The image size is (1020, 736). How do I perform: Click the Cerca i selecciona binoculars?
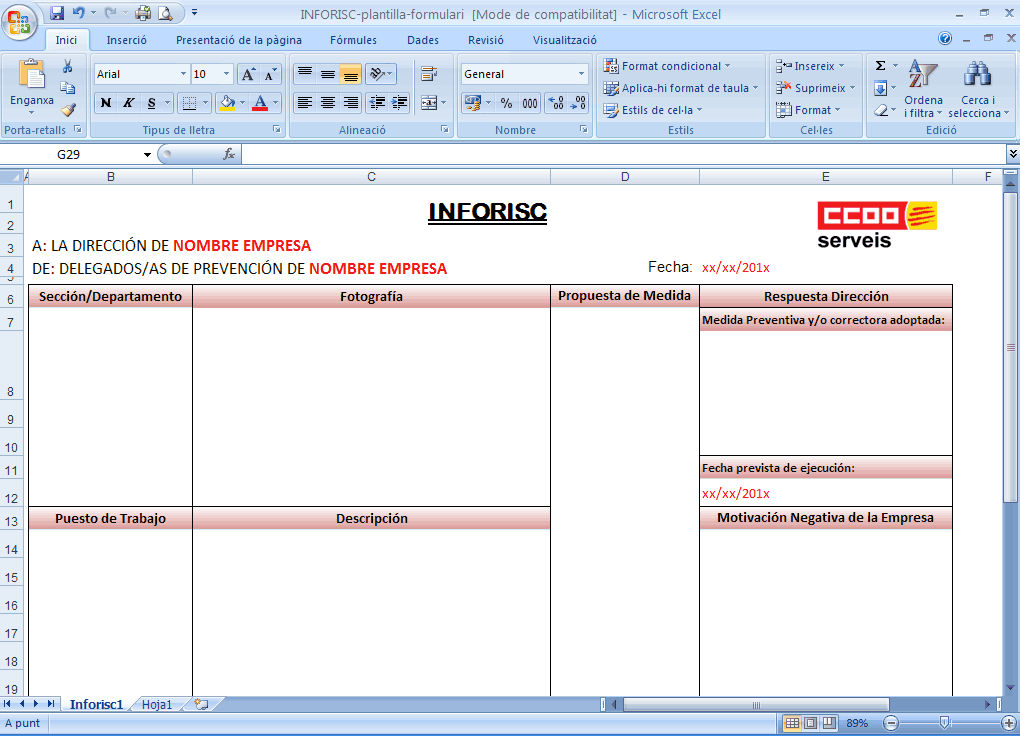pyautogui.click(x=977, y=88)
